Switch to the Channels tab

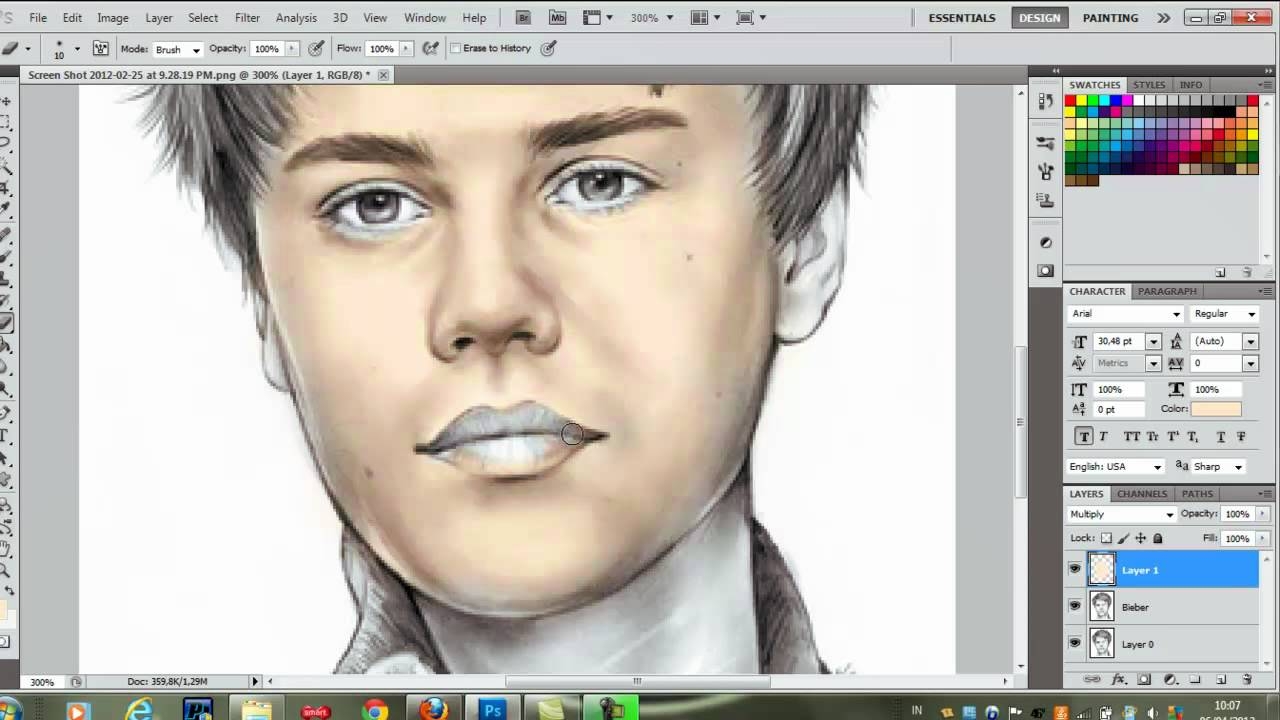[1142, 494]
